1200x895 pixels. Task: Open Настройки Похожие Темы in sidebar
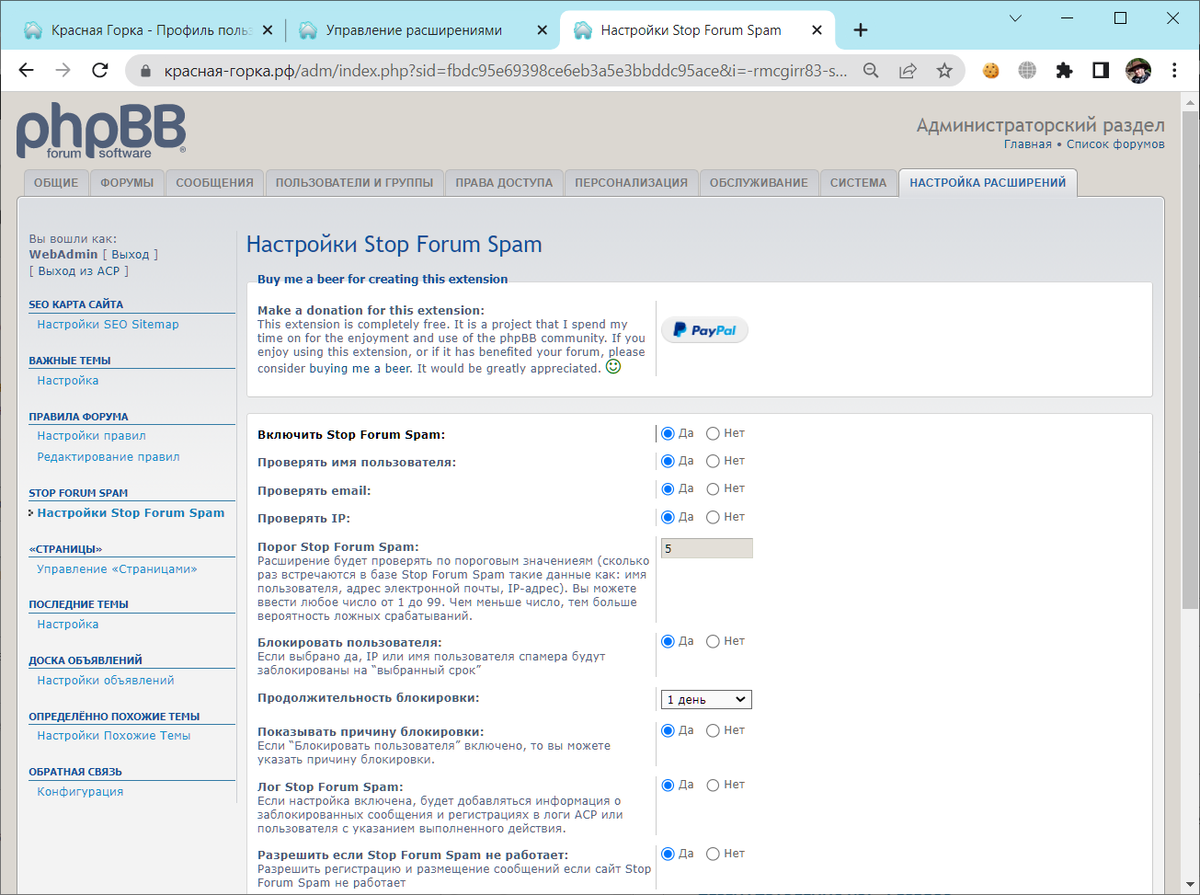[114, 736]
